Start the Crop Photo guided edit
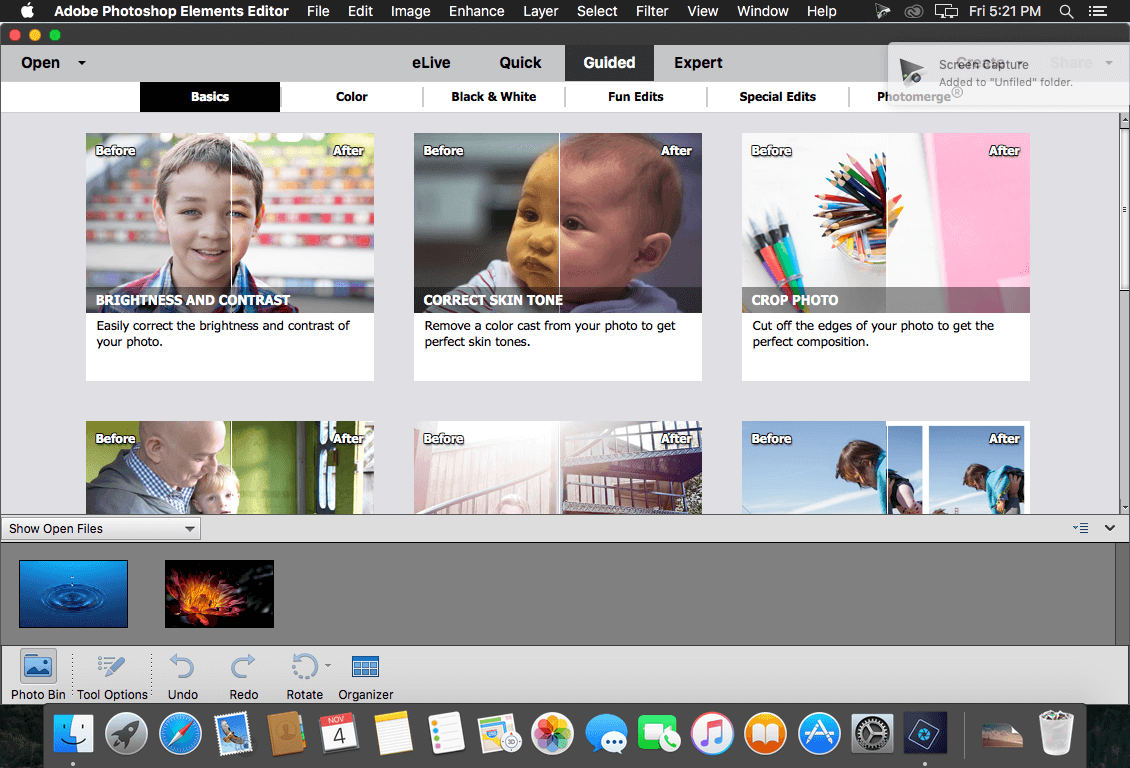Screen dimensions: 1130x768 [886, 256]
